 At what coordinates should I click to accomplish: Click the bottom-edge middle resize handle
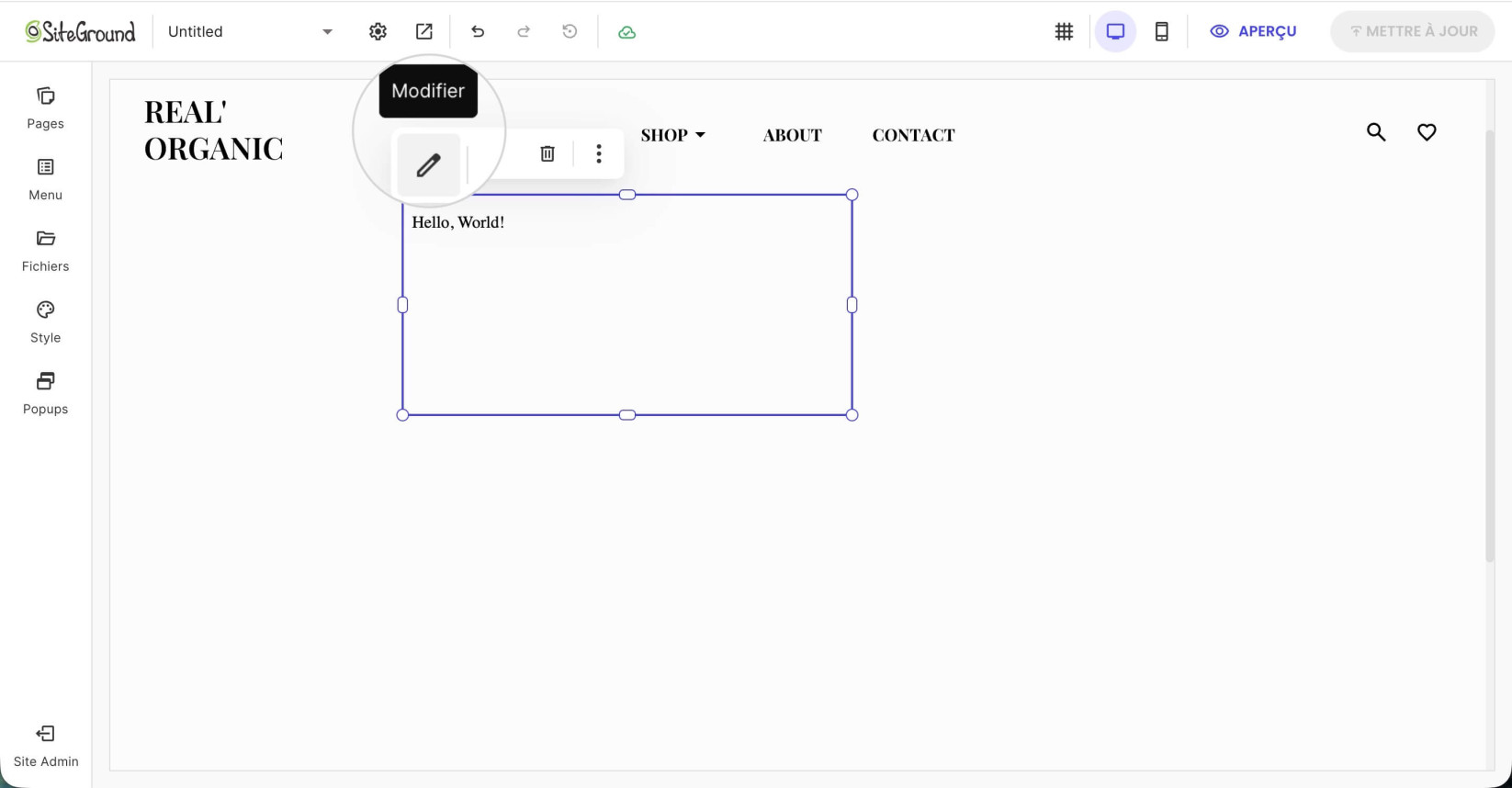click(627, 415)
